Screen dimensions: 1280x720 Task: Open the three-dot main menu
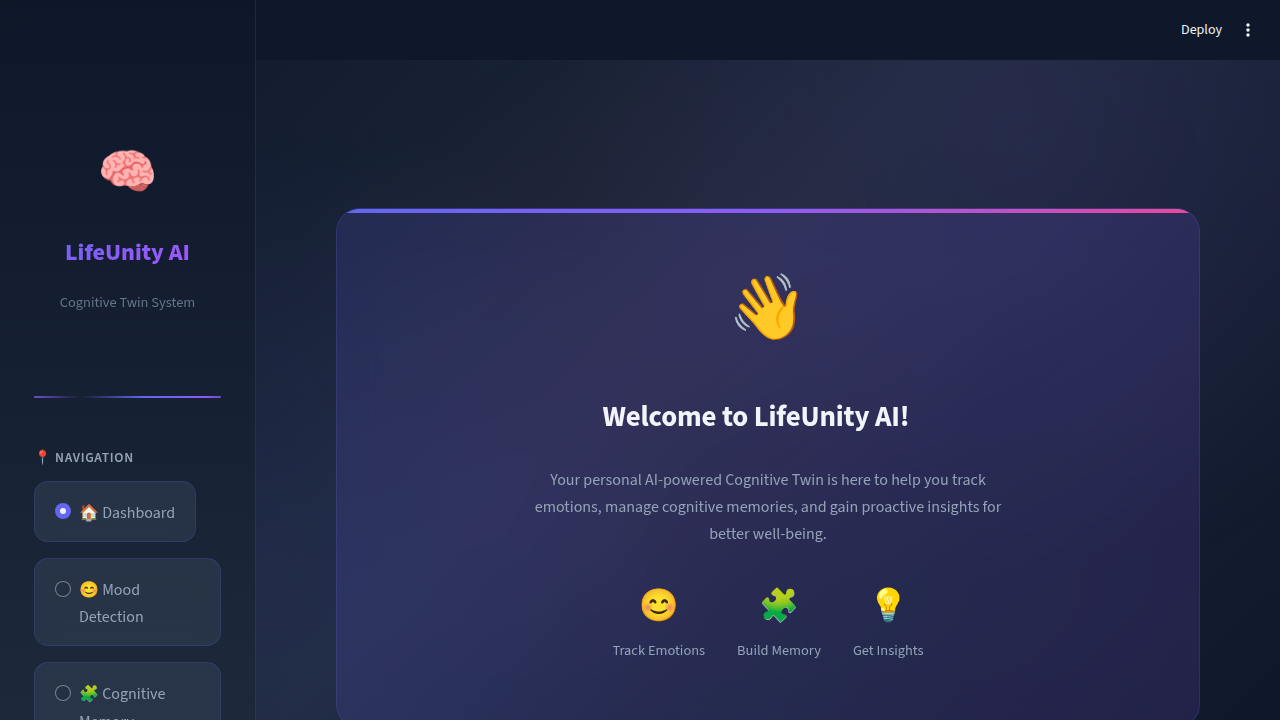(1248, 30)
